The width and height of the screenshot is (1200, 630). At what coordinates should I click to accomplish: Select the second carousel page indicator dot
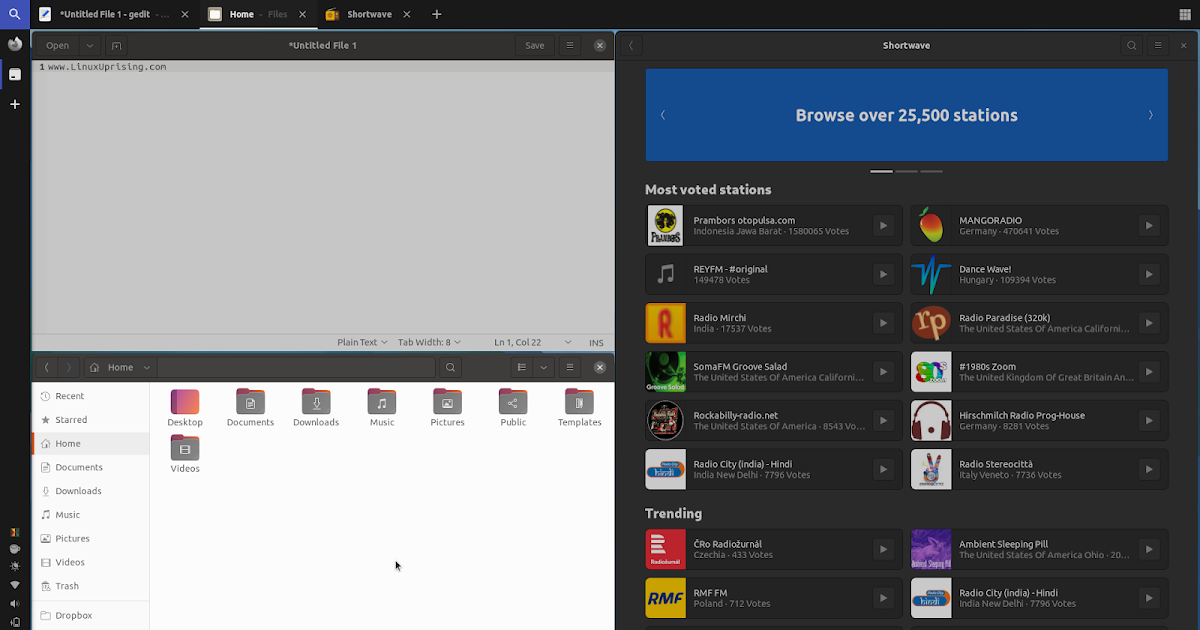click(907, 171)
